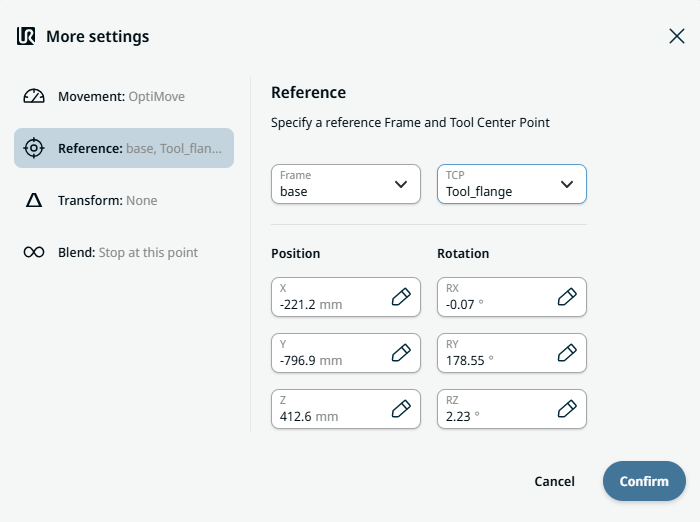The image size is (700, 522).
Task: Edit the RY rotation via pencil icon
Action: 566,353
